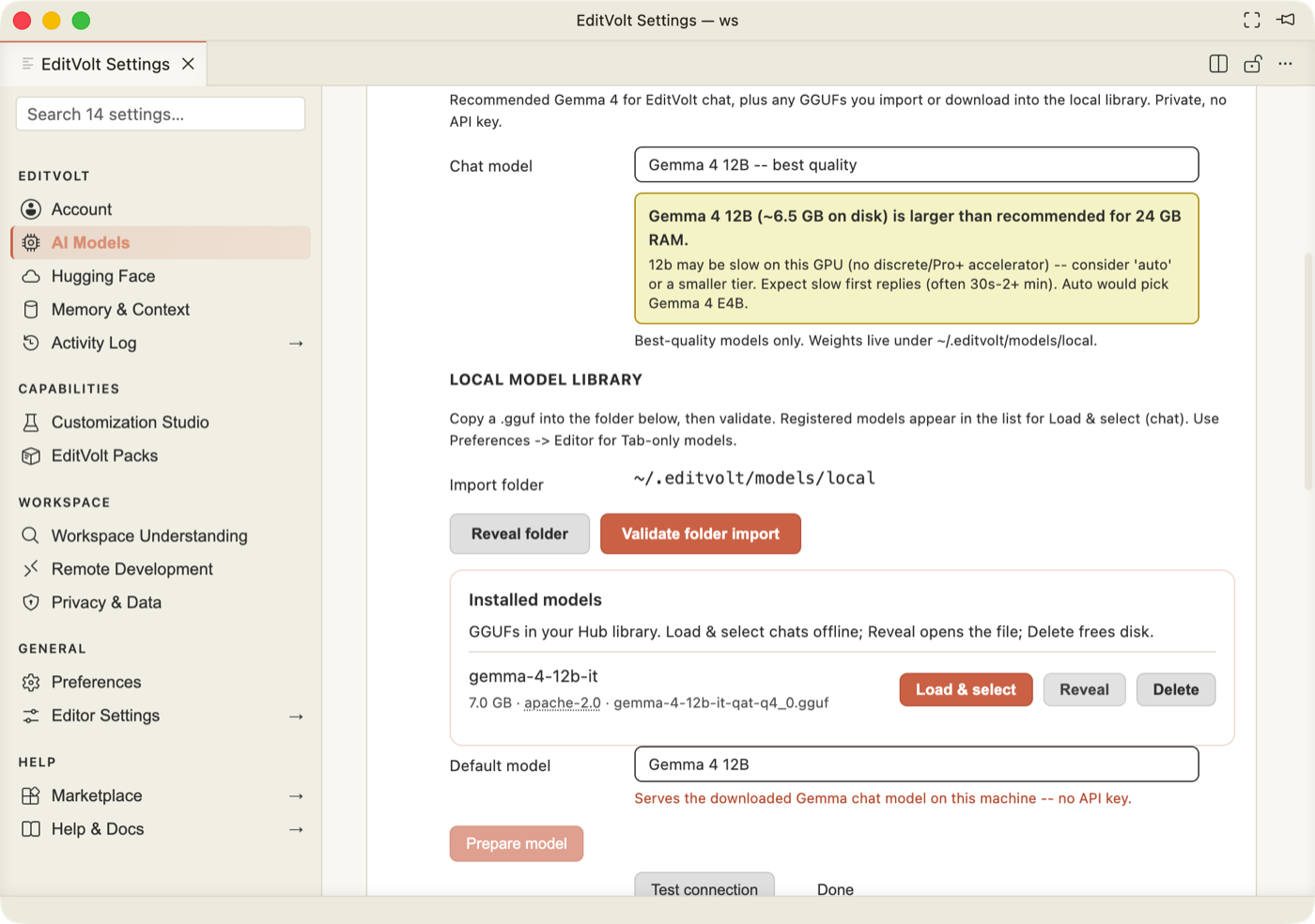
Task: Click the Privacy & Data shield icon
Action: [x=31, y=603]
